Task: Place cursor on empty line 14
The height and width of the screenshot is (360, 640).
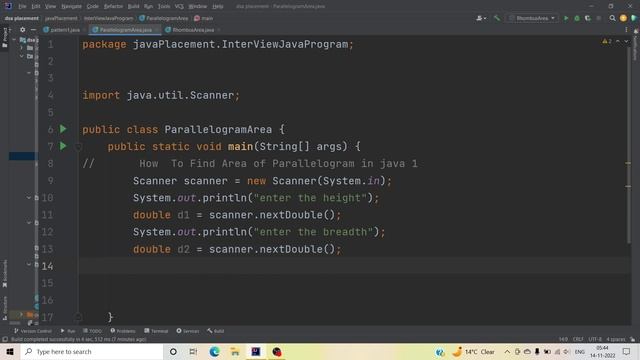Action: point(354,266)
